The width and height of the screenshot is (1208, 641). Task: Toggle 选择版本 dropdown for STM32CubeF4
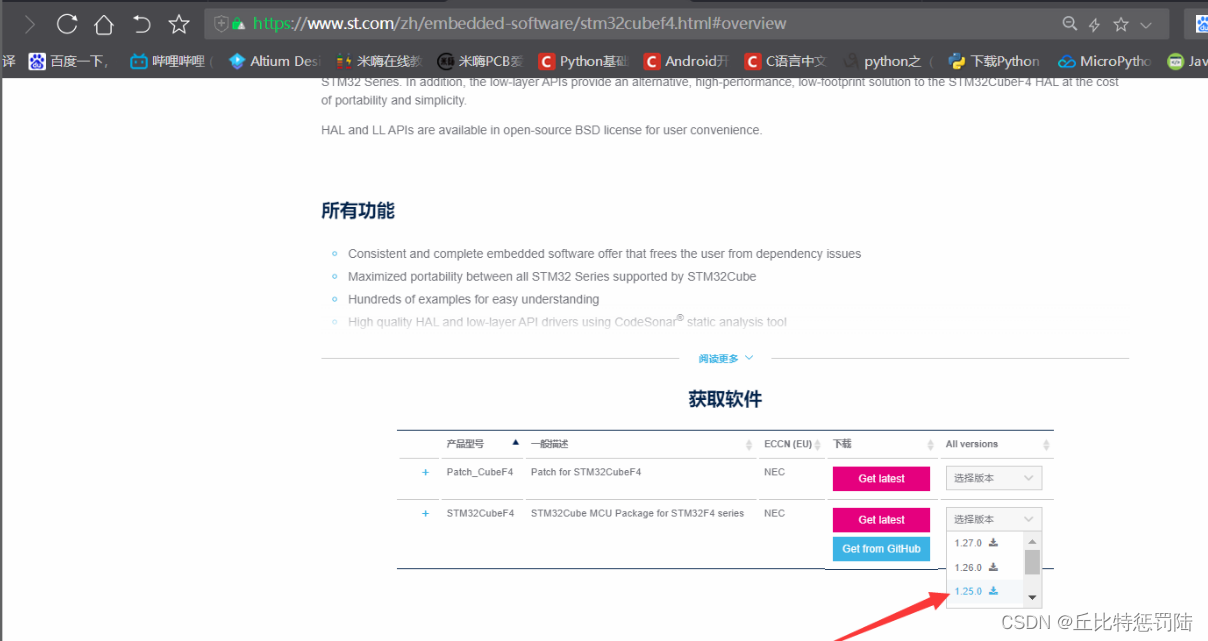[994, 519]
